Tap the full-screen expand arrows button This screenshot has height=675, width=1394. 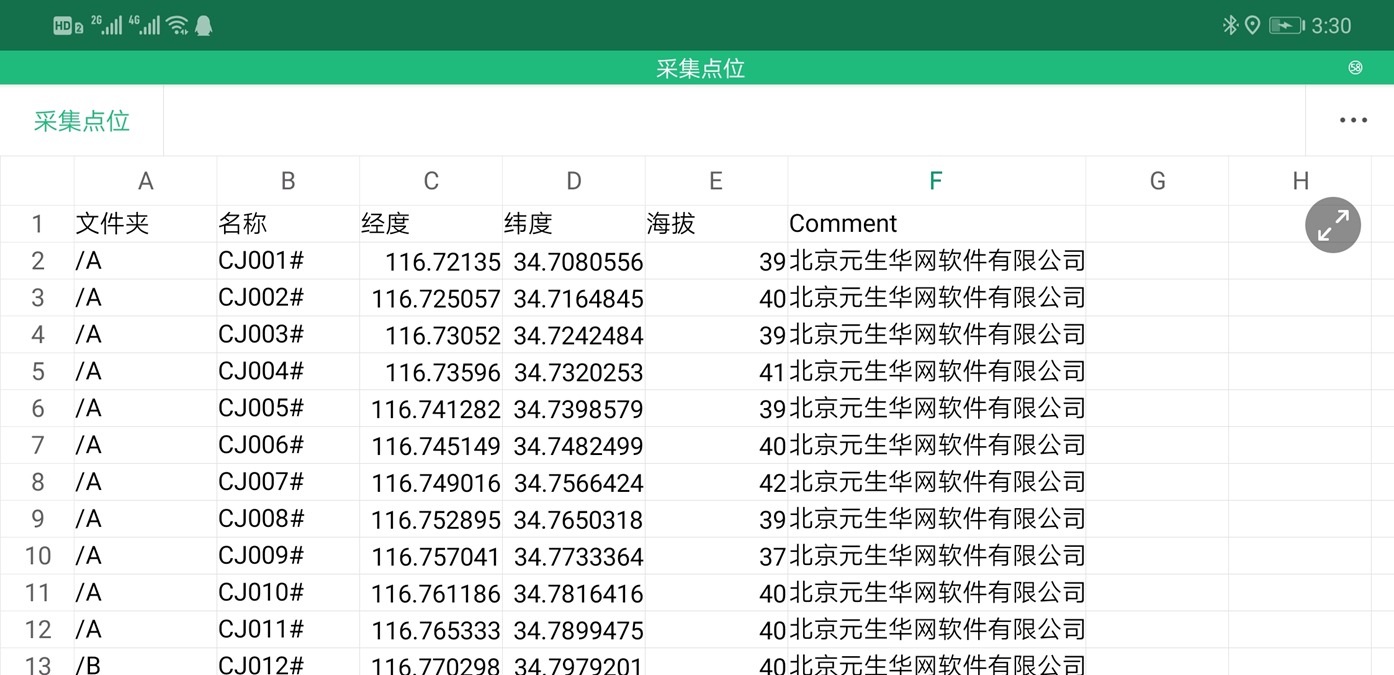click(x=1332, y=225)
